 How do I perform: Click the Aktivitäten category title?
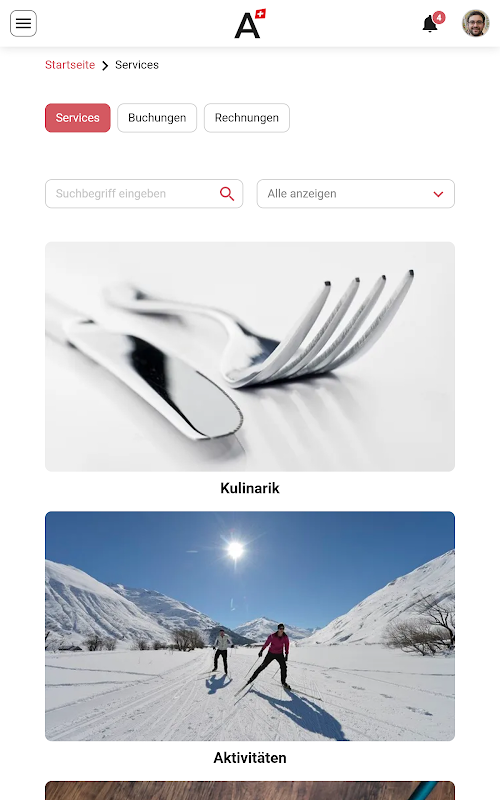click(x=250, y=758)
